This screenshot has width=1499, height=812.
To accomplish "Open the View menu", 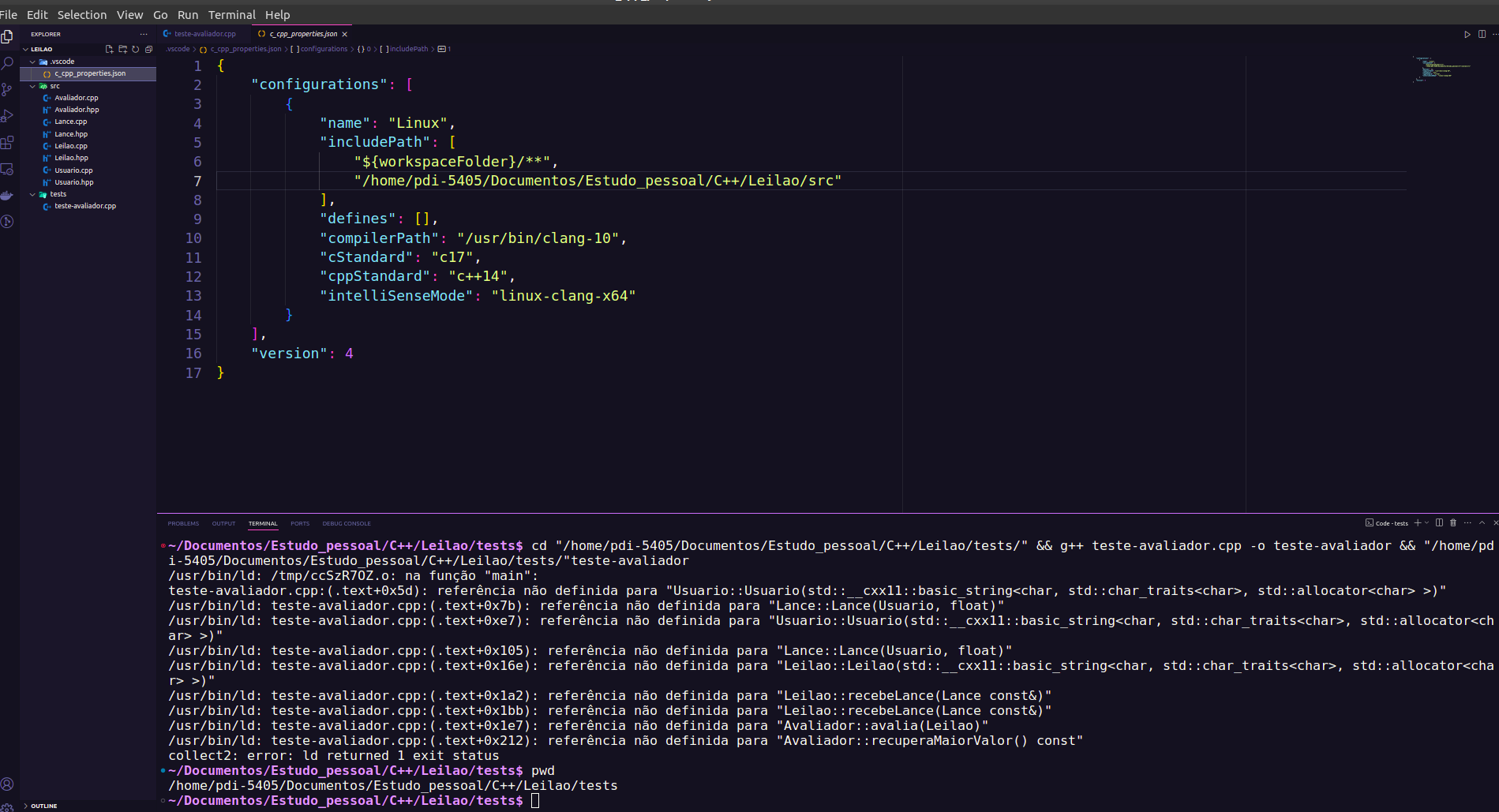I will (x=130, y=14).
